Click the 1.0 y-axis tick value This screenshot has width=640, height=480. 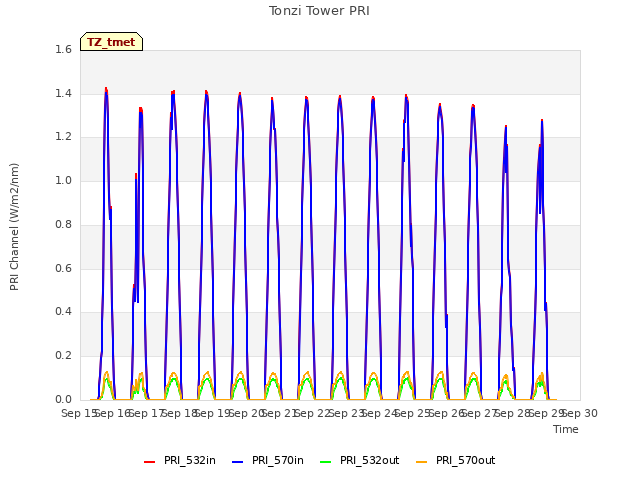(63, 180)
